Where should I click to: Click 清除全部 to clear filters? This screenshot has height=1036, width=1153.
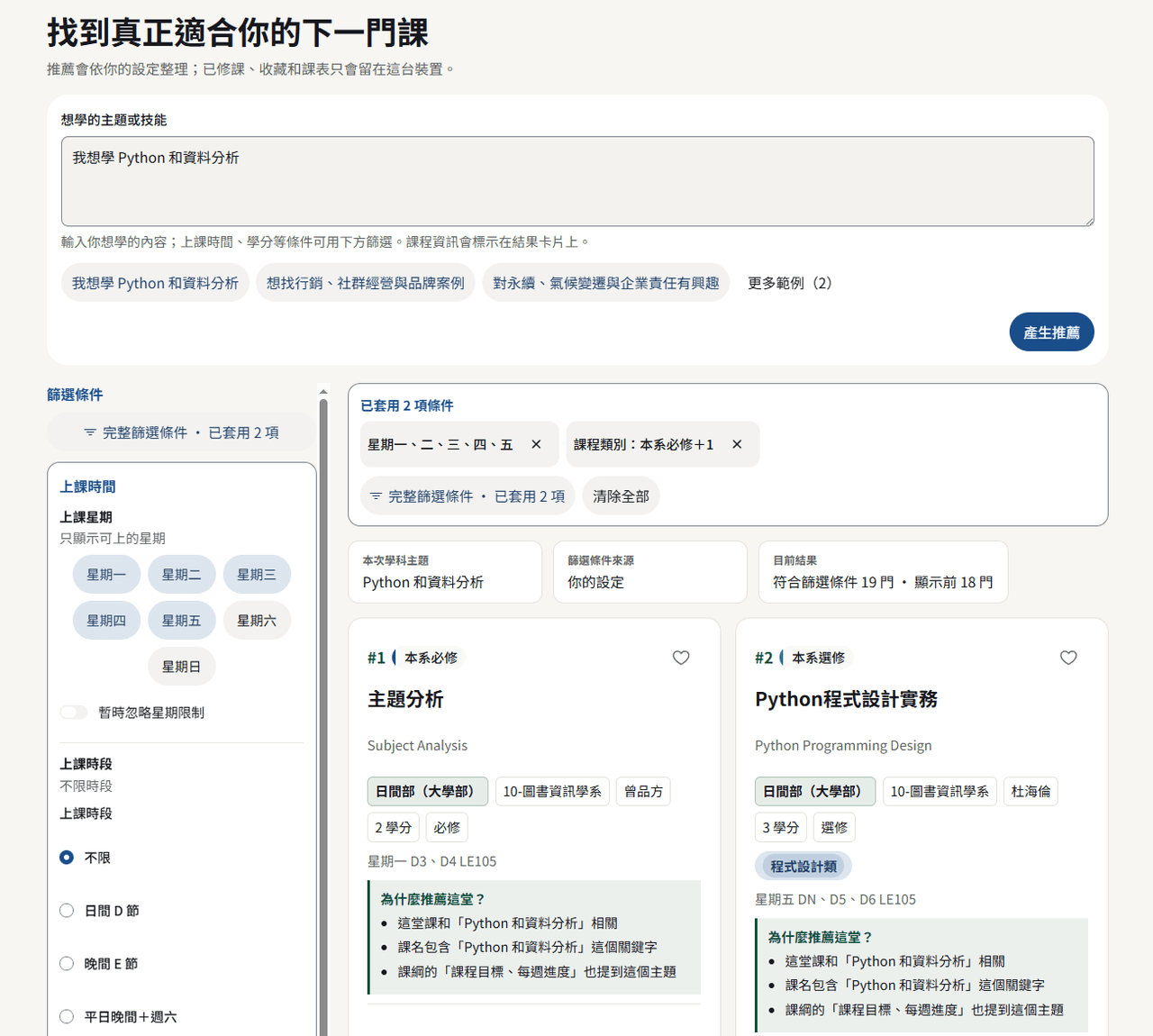pyautogui.click(x=622, y=496)
